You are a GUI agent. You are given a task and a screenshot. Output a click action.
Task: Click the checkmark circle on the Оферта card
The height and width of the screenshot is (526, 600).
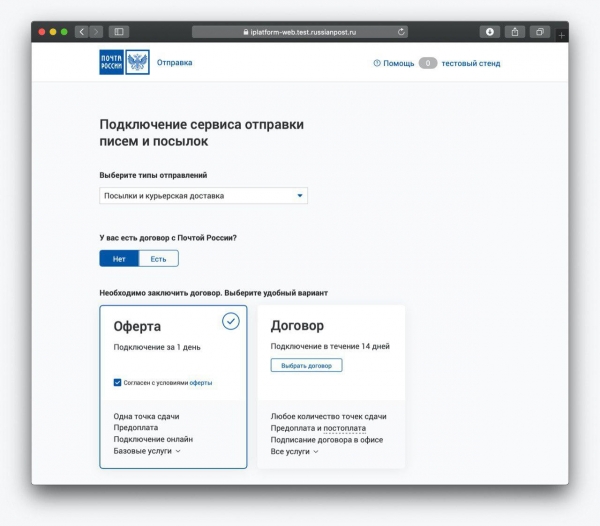231,321
